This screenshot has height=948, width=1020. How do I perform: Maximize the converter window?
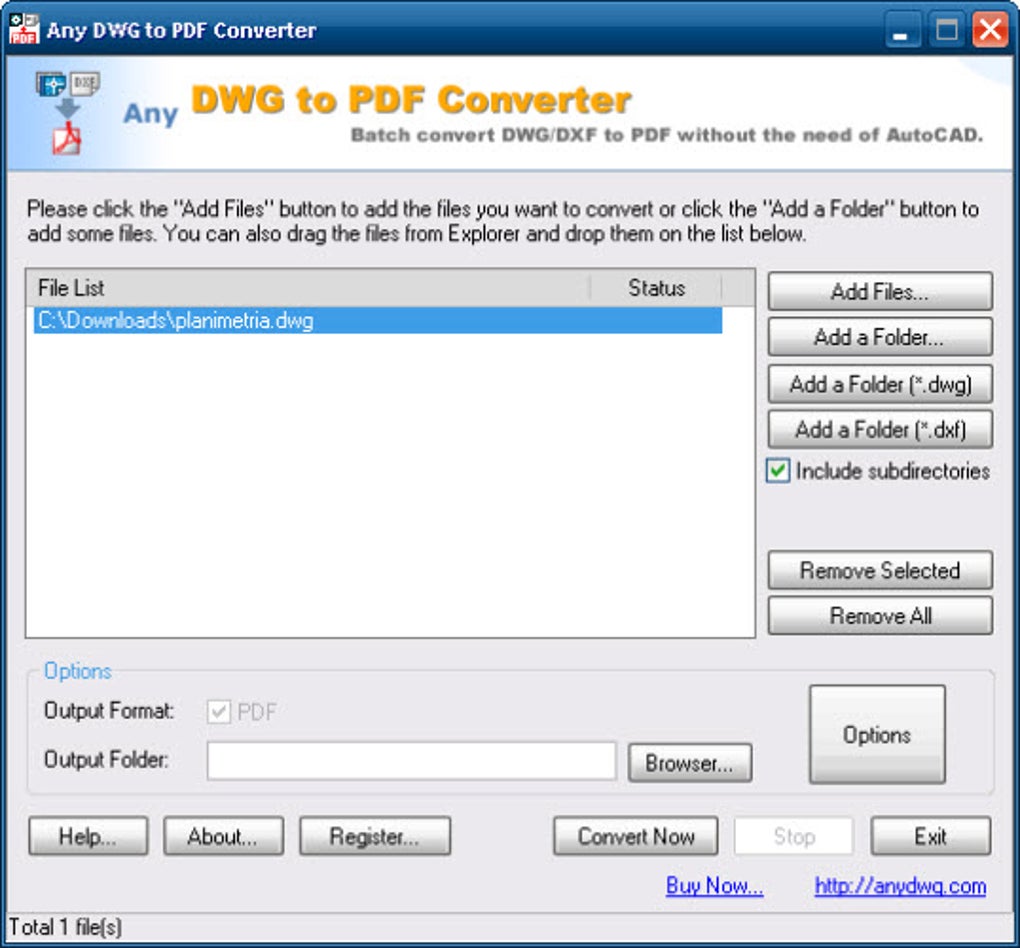(946, 30)
